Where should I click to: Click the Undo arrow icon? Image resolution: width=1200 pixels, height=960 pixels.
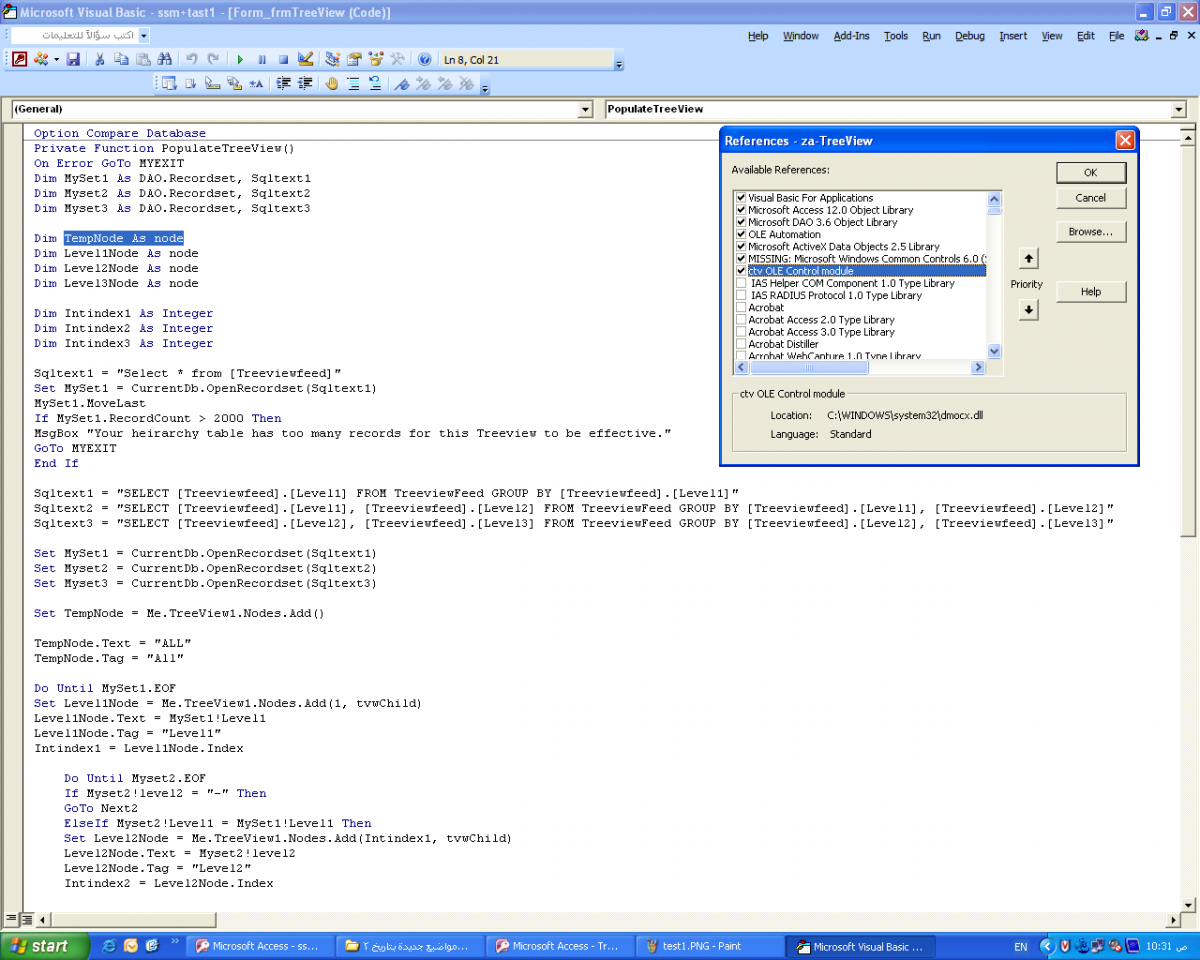click(x=192, y=60)
